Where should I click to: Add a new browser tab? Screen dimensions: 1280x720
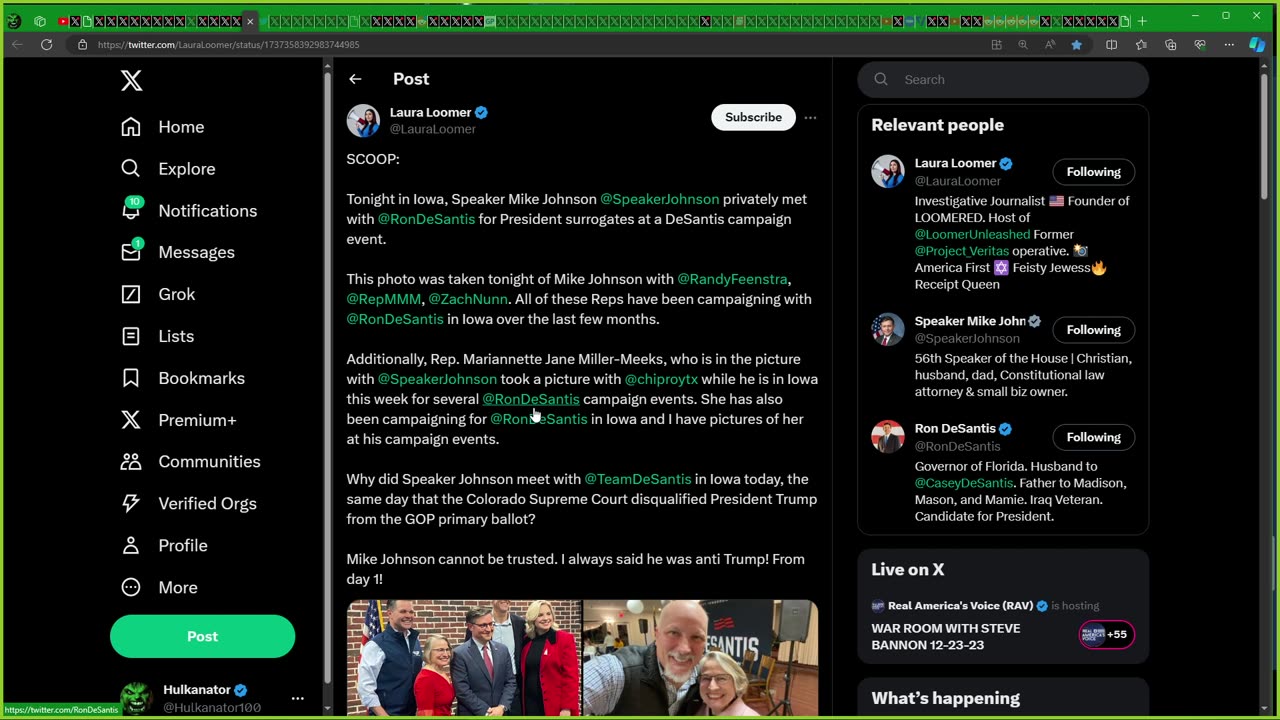pos(1142,21)
